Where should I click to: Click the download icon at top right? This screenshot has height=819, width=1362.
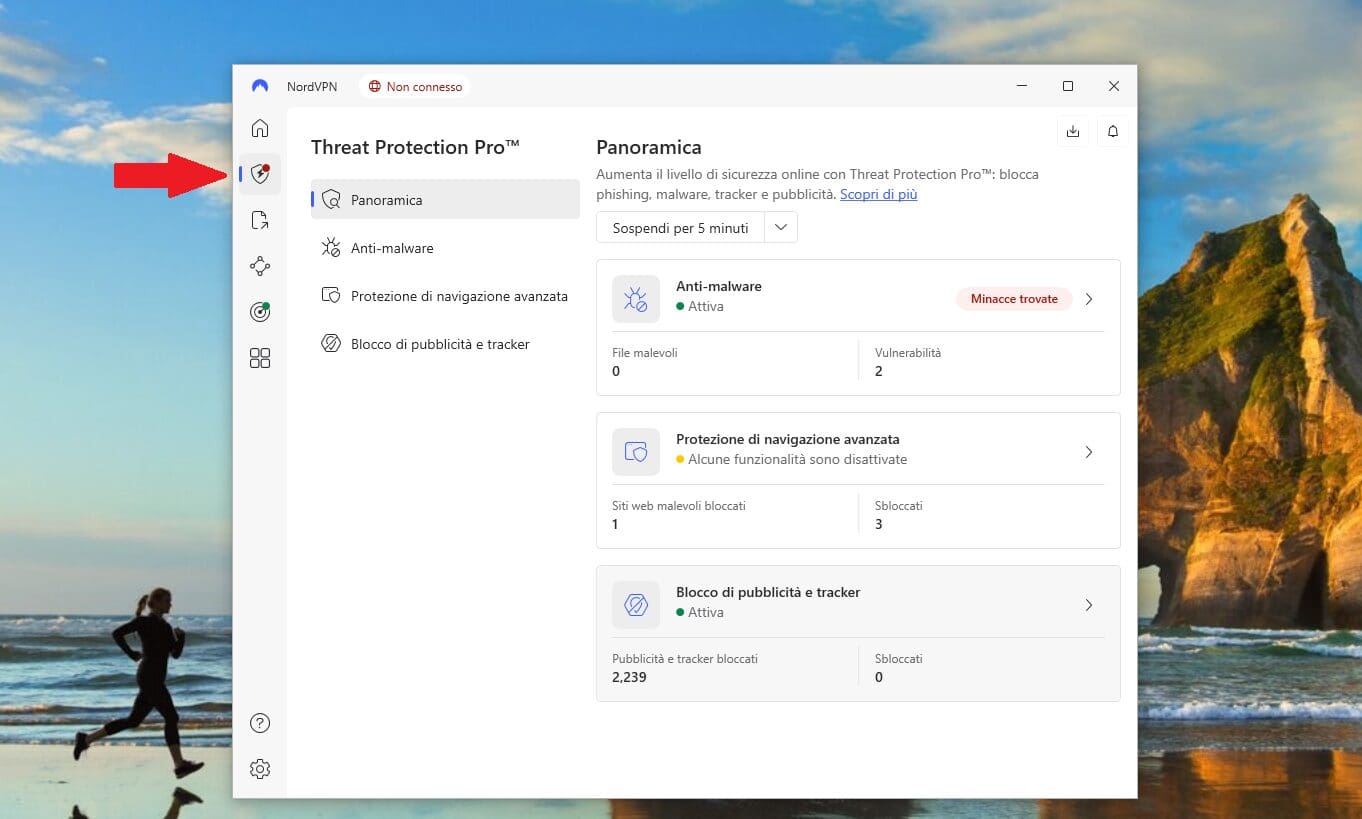(1073, 131)
